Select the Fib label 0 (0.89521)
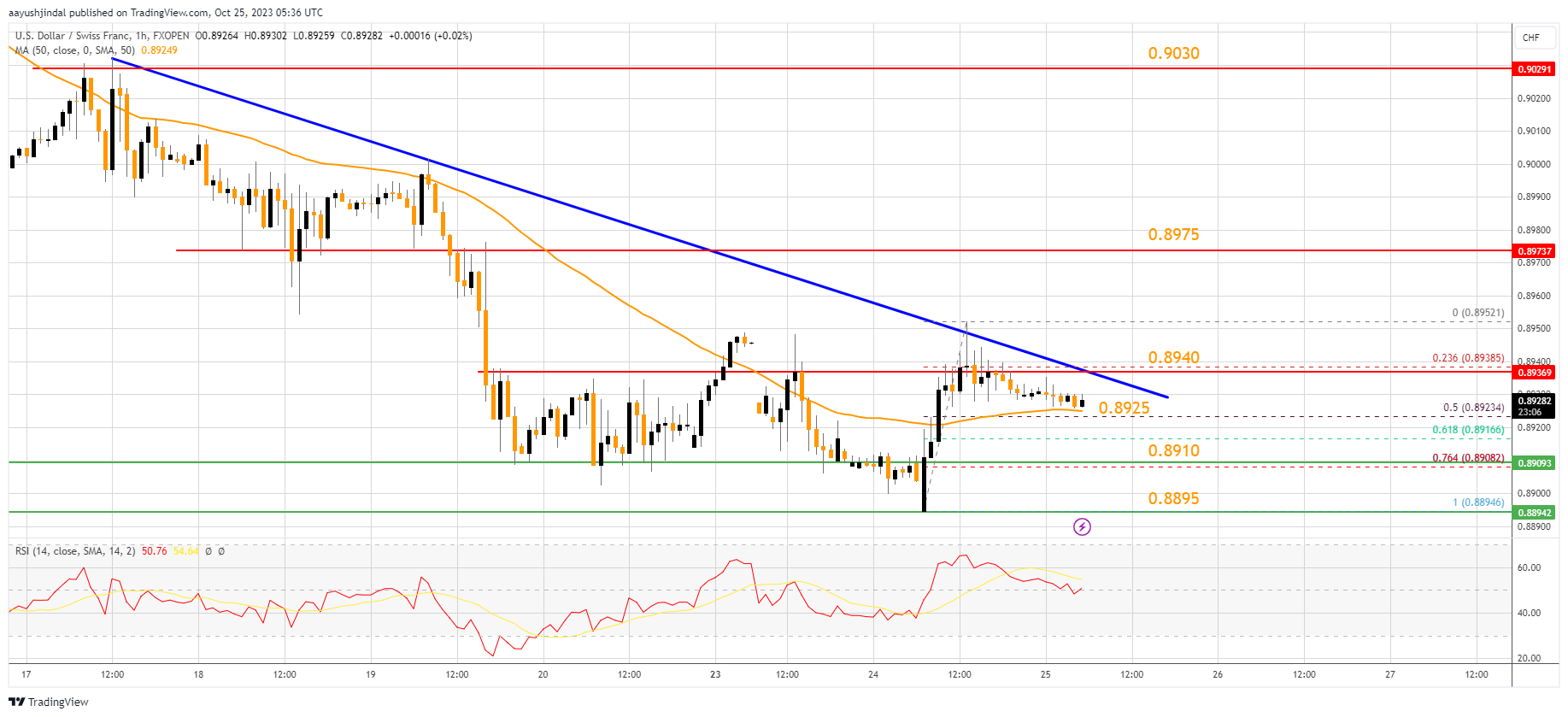 (1478, 313)
